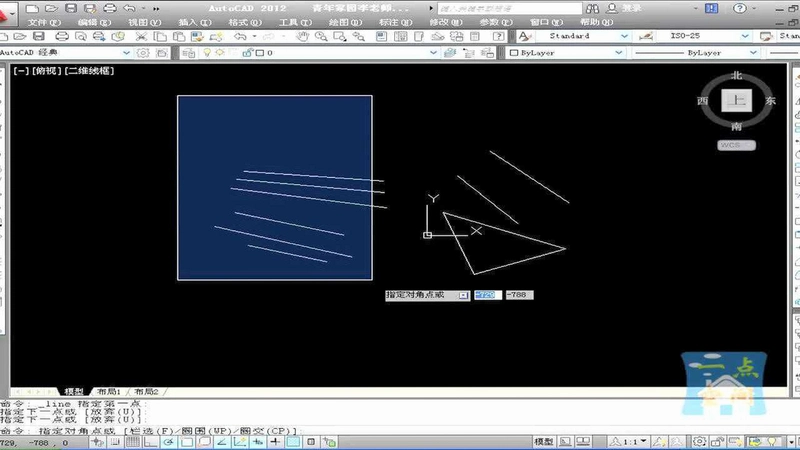The height and width of the screenshot is (450, 800).
Task: Open Plot Preview from the standard toolbar
Action: pyautogui.click(x=81, y=36)
